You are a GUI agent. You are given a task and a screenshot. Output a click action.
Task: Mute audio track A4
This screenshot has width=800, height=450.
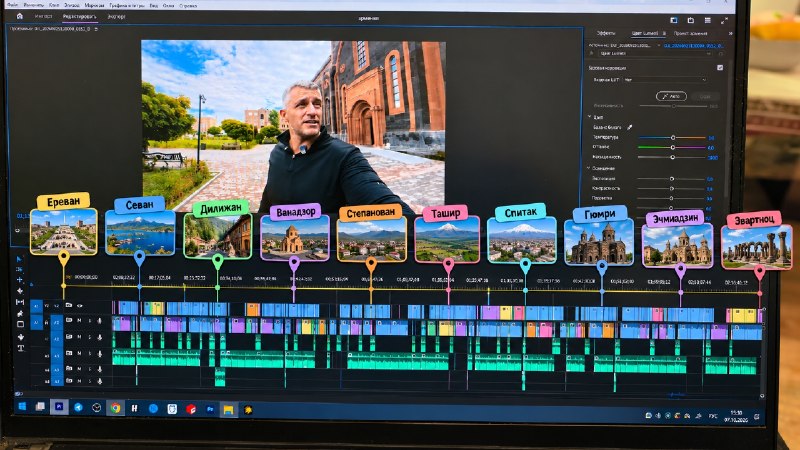pyautogui.click(x=80, y=368)
